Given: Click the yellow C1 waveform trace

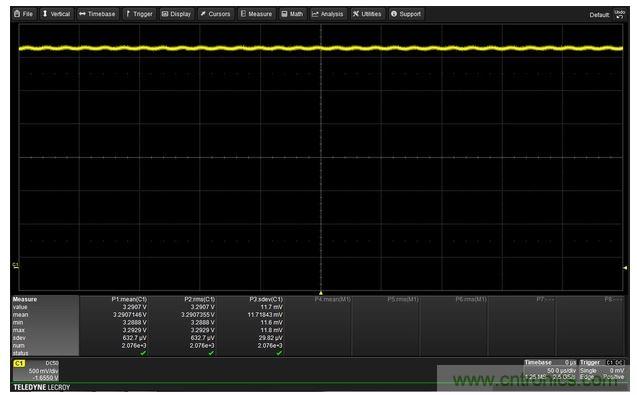Looking at the screenshot, I should [321, 48].
